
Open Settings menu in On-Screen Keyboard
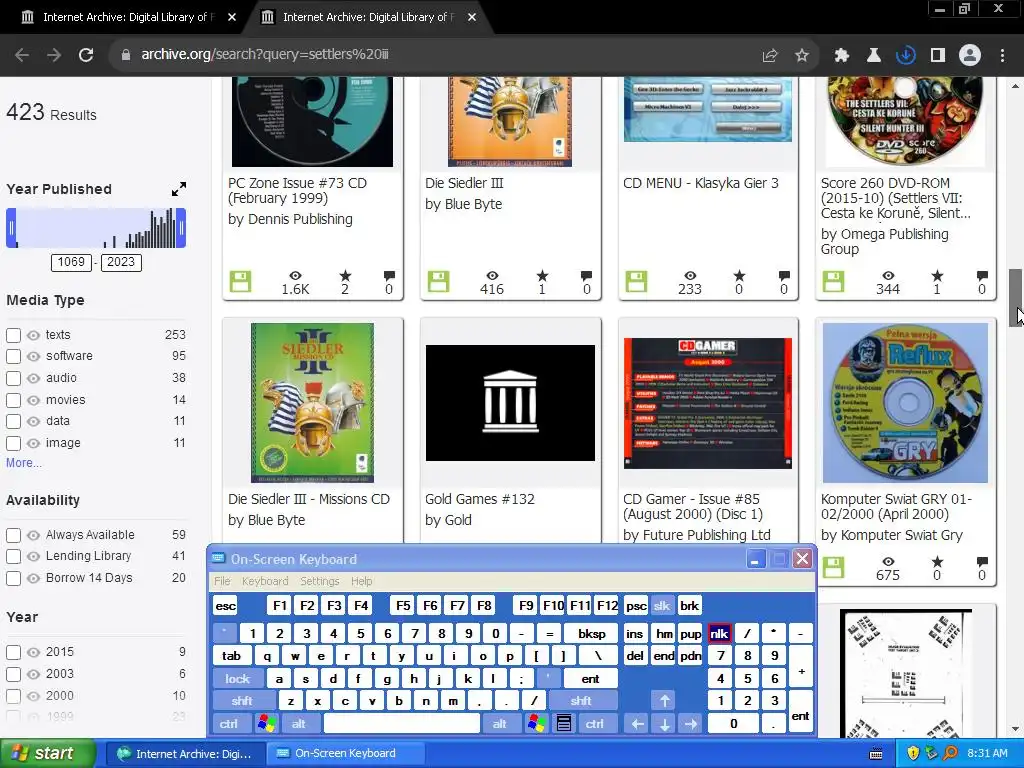(x=319, y=581)
